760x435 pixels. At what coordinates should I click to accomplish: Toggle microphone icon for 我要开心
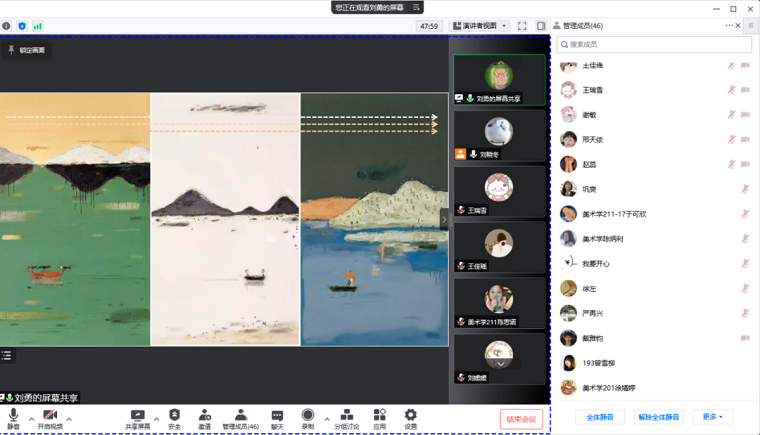(745, 263)
